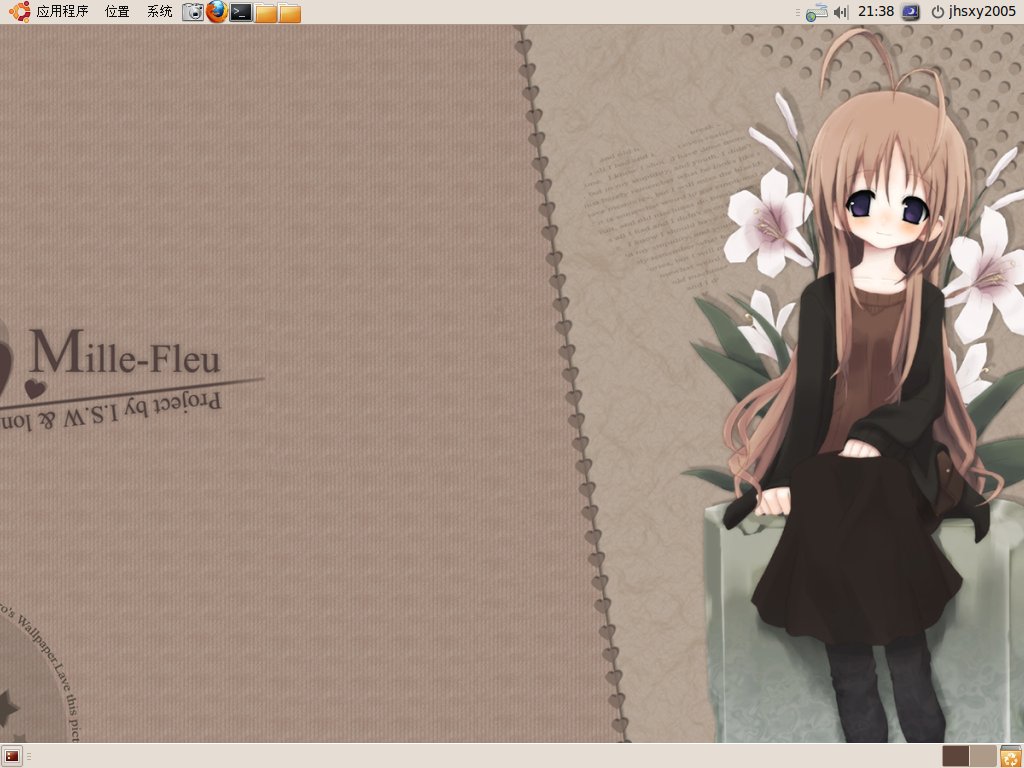
Task: Click the moon display power applet
Action: click(x=910, y=12)
